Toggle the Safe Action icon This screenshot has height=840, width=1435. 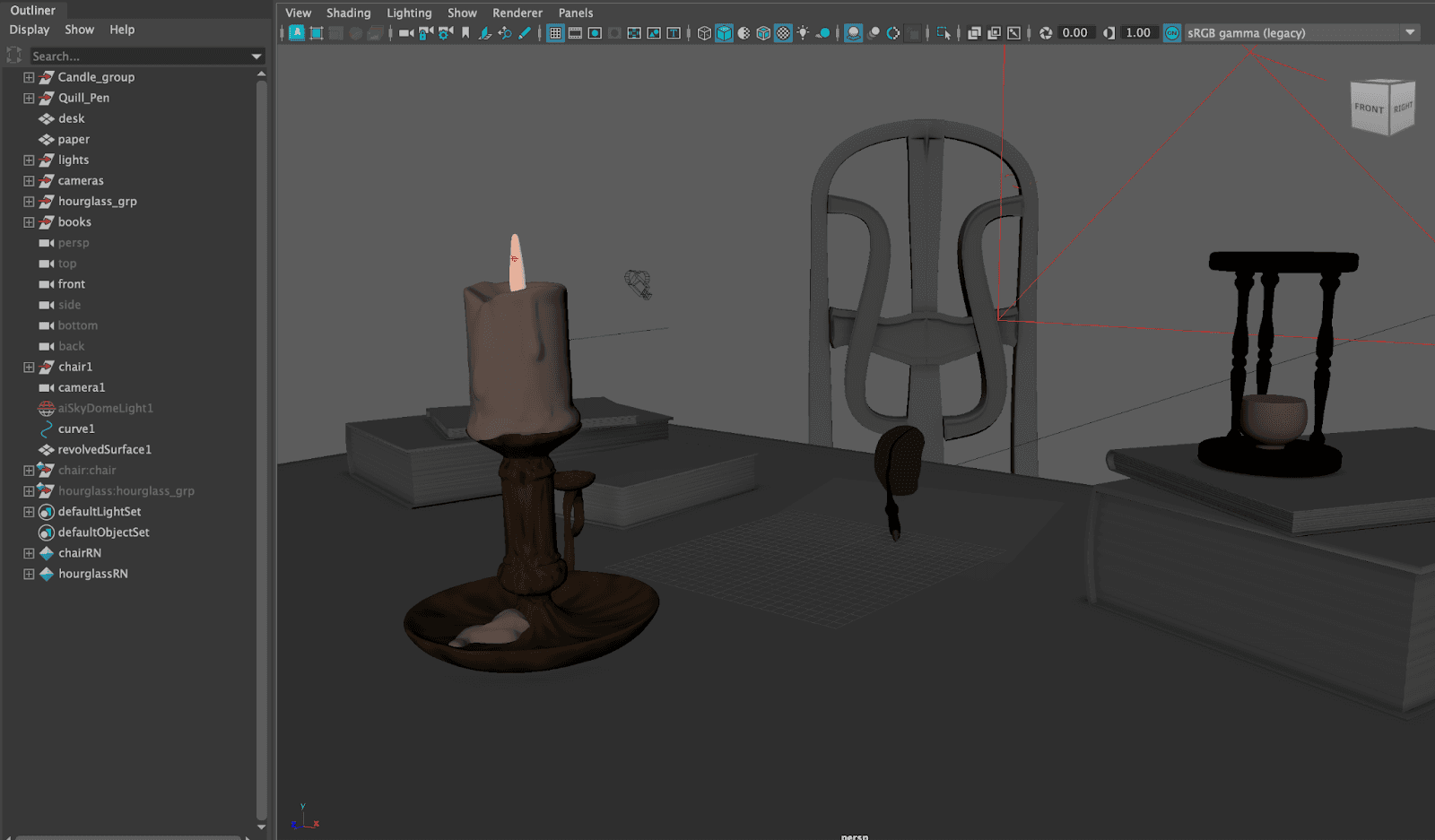[654, 33]
